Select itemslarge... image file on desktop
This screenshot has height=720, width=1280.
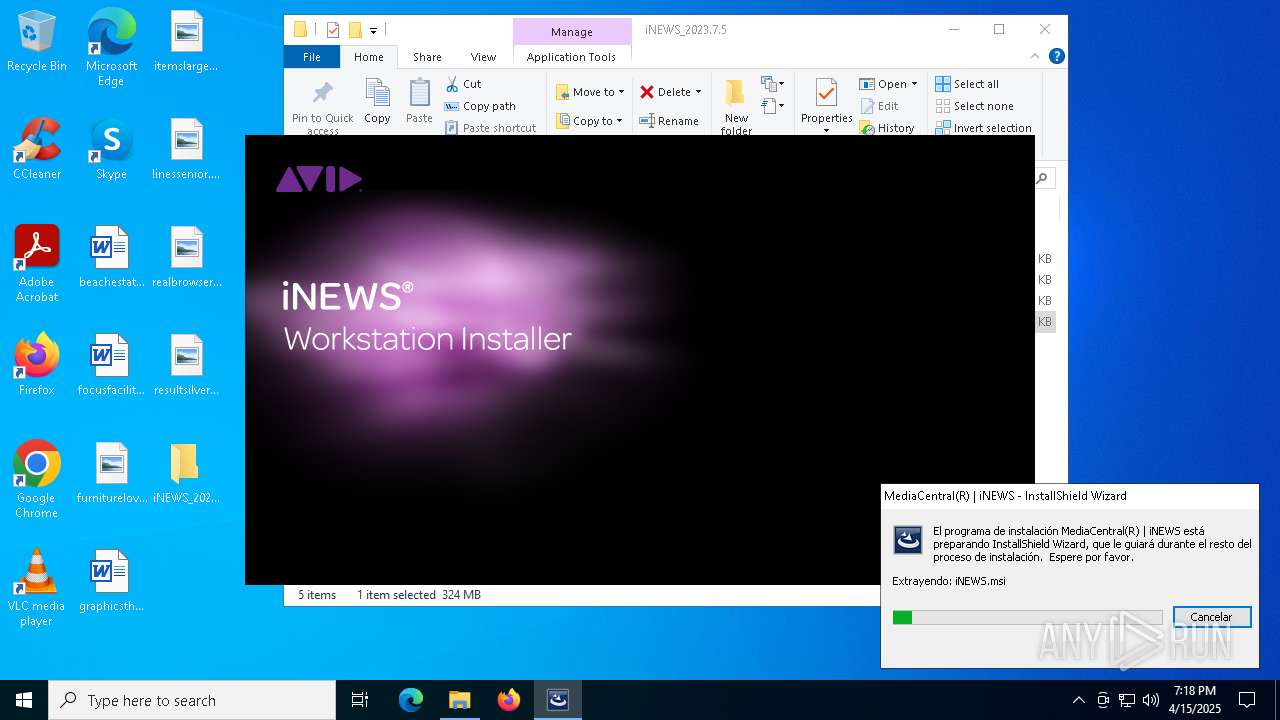pyautogui.click(x=186, y=41)
